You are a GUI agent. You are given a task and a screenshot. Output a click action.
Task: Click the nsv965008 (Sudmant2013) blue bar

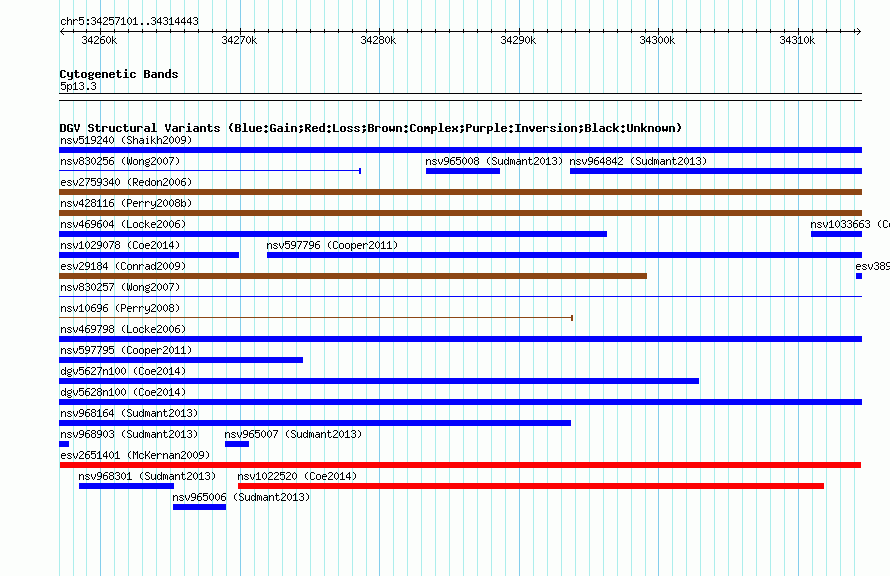click(463, 171)
